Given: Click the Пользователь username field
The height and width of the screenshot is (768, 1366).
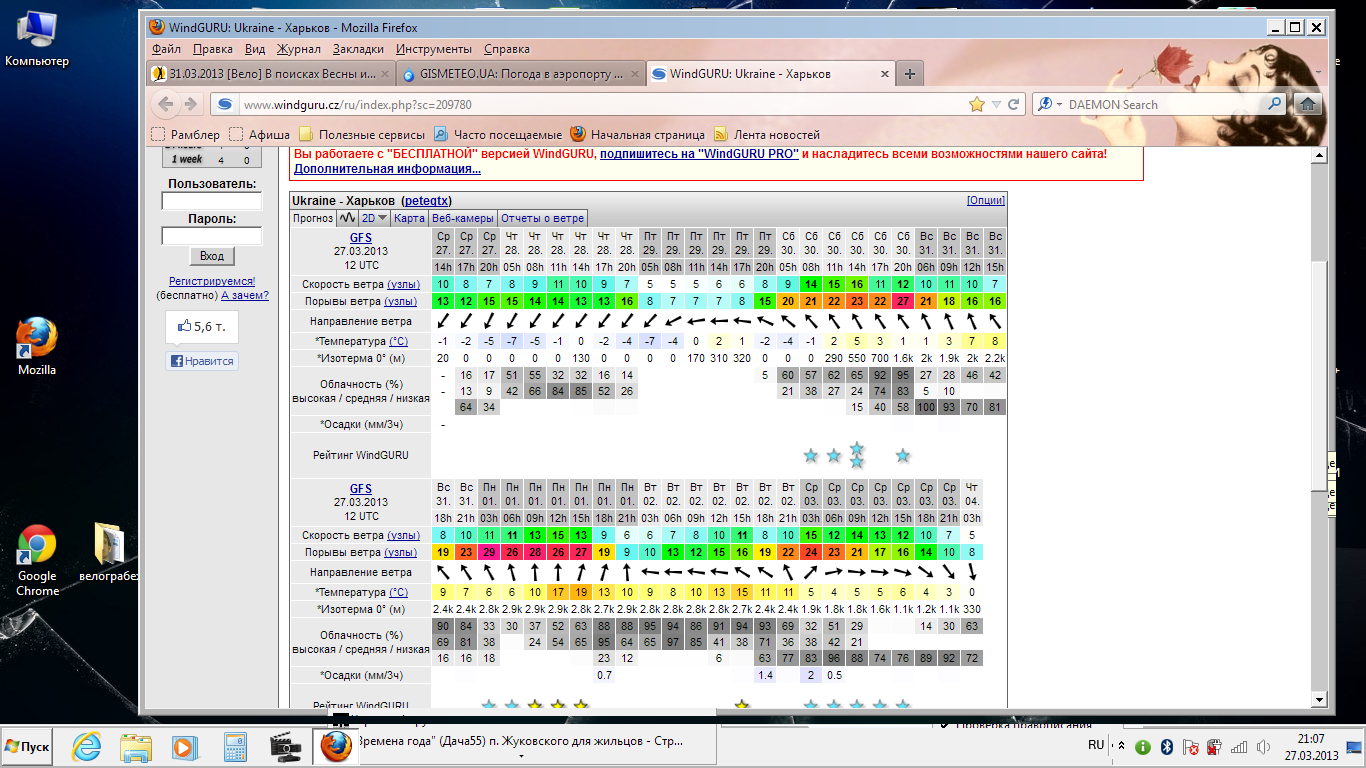Looking at the screenshot, I should tap(211, 201).
